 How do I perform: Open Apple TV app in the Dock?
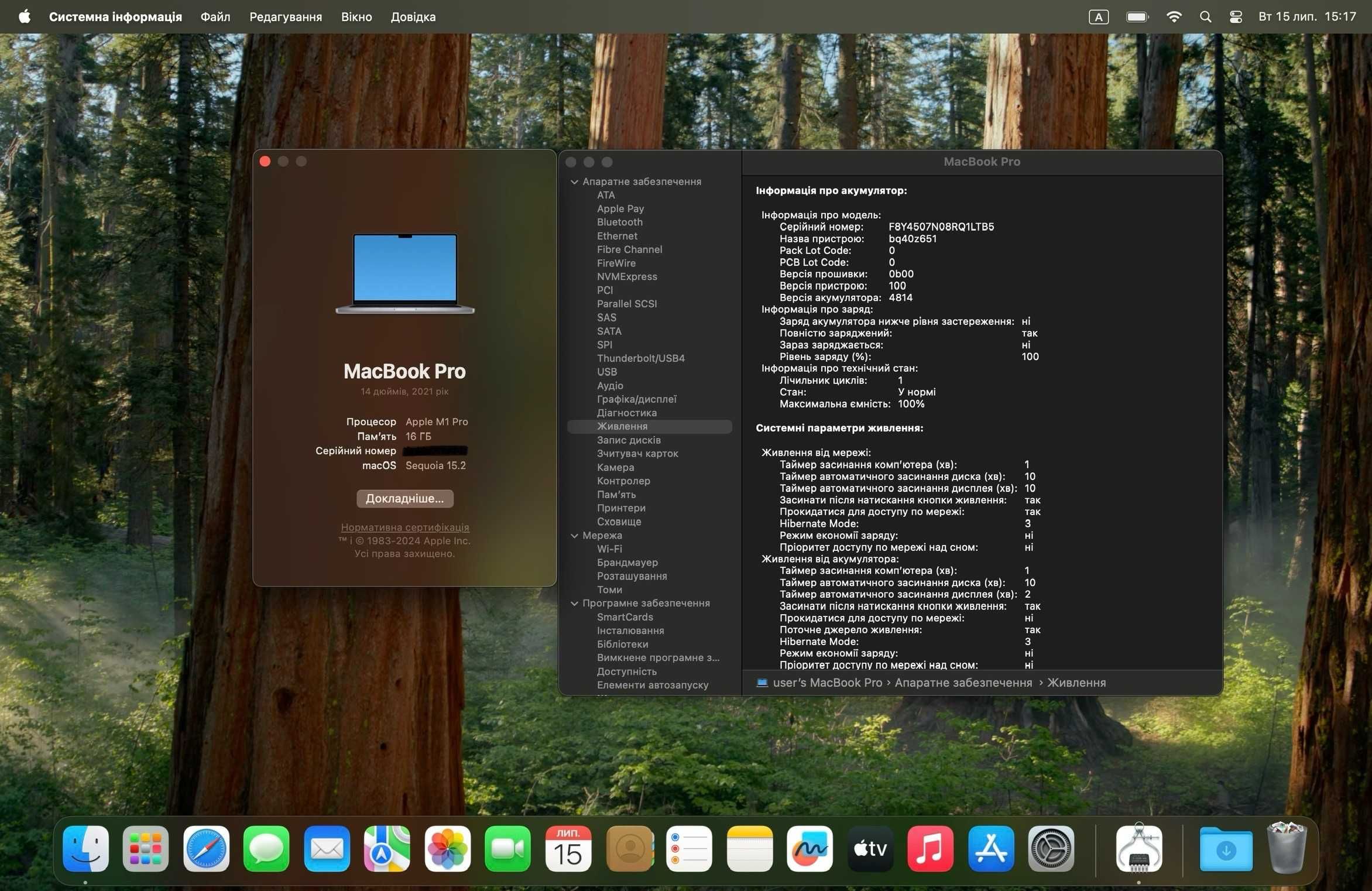click(x=870, y=849)
